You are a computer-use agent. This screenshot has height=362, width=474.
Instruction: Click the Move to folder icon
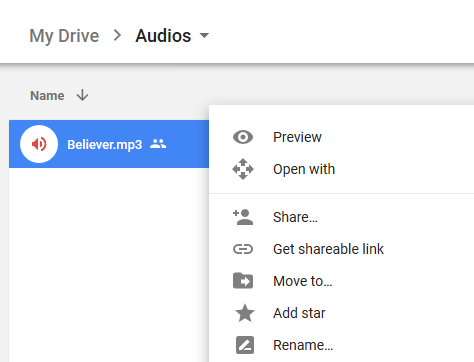[243, 281]
